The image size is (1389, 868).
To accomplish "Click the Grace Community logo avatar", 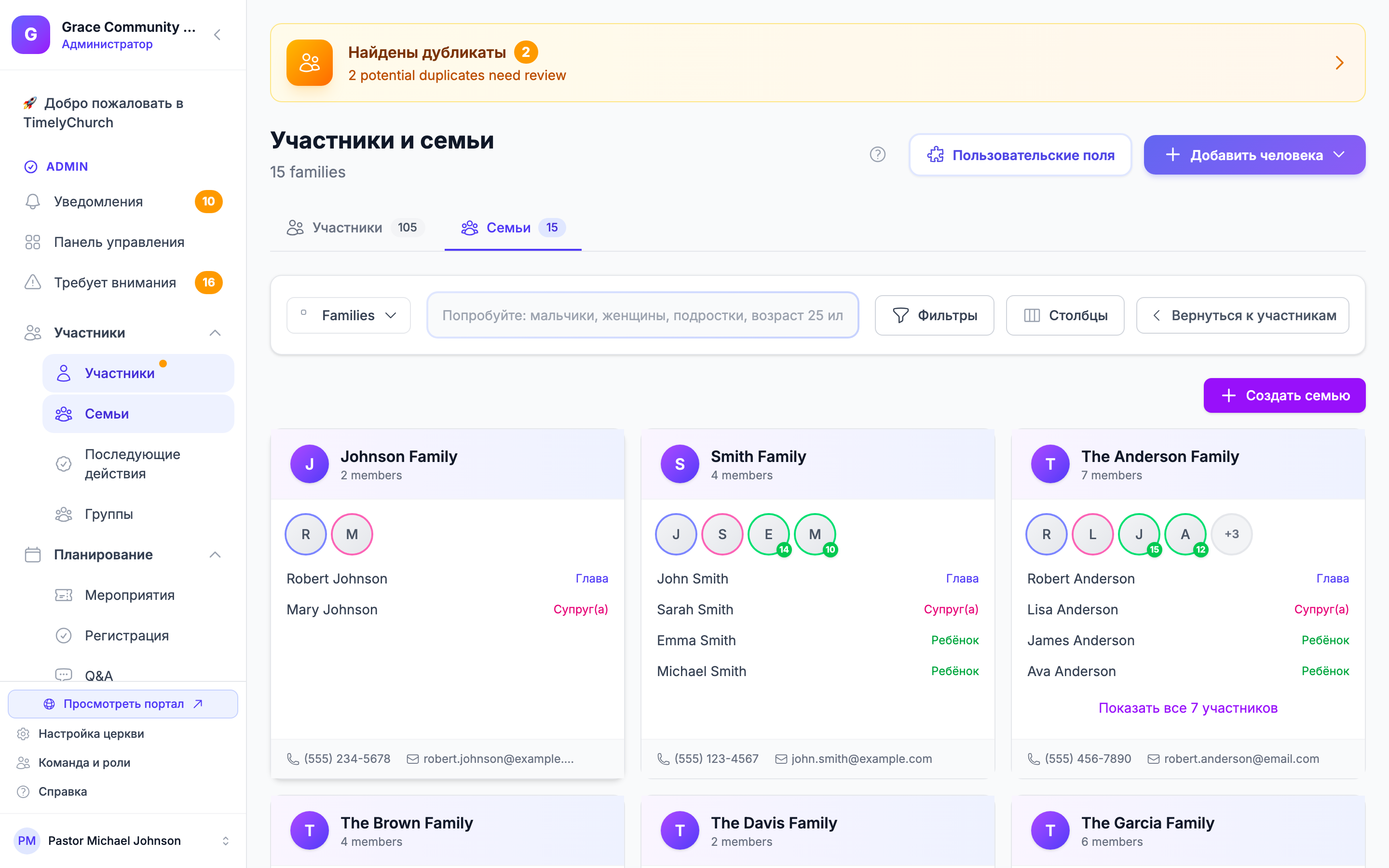I will tap(31, 34).
